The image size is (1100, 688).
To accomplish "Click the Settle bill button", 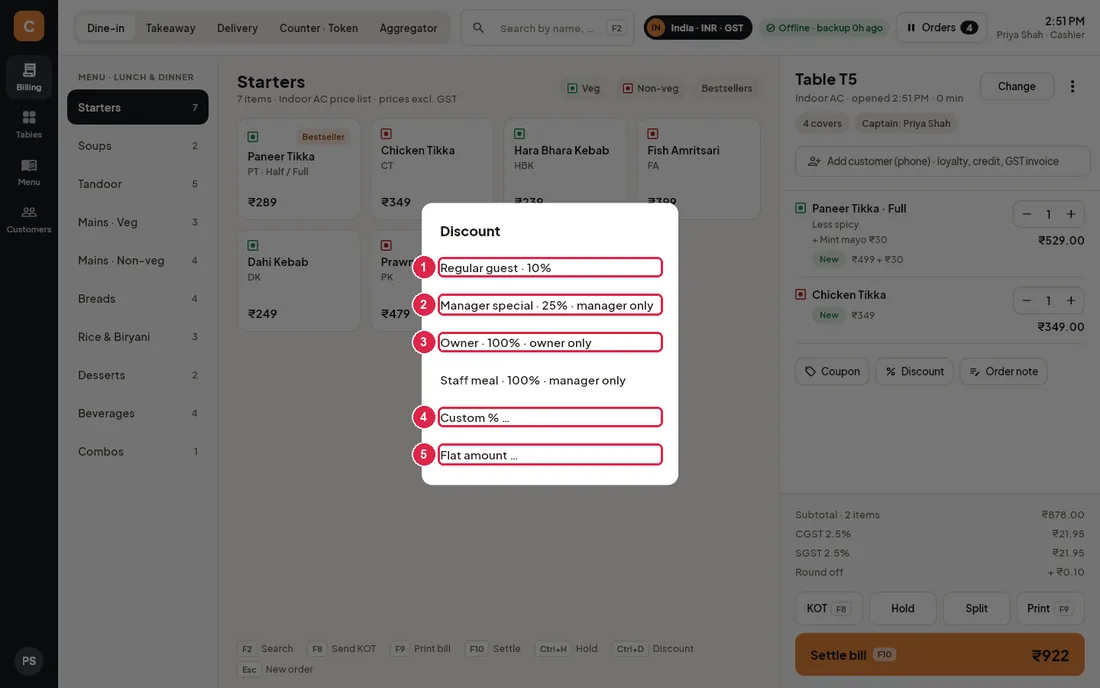I will tap(939, 655).
